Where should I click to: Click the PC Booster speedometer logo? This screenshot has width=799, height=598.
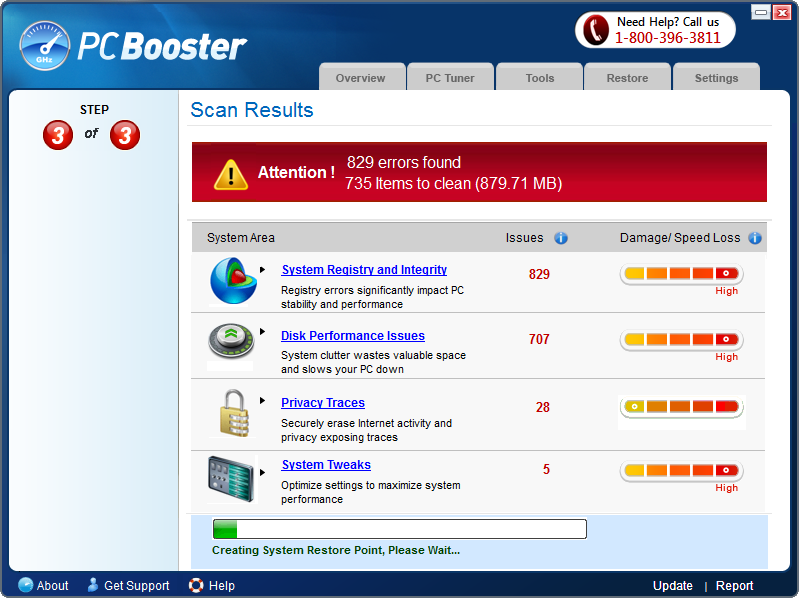coord(45,46)
